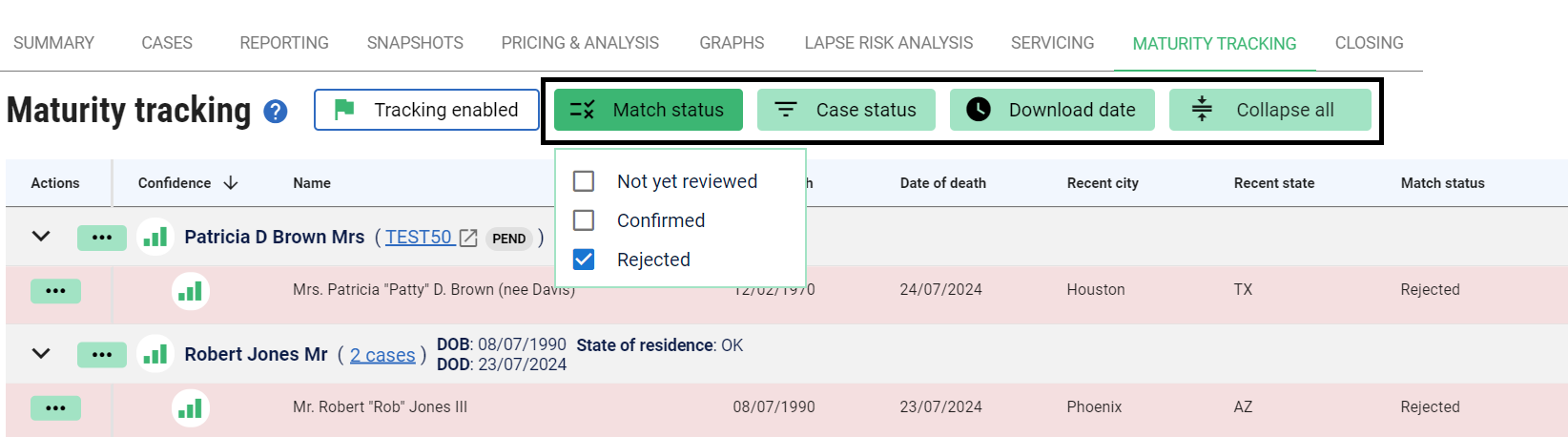This screenshot has width=1568, height=437.
Task: Click the Collapse all button
Action: [x=1269, y=110]
